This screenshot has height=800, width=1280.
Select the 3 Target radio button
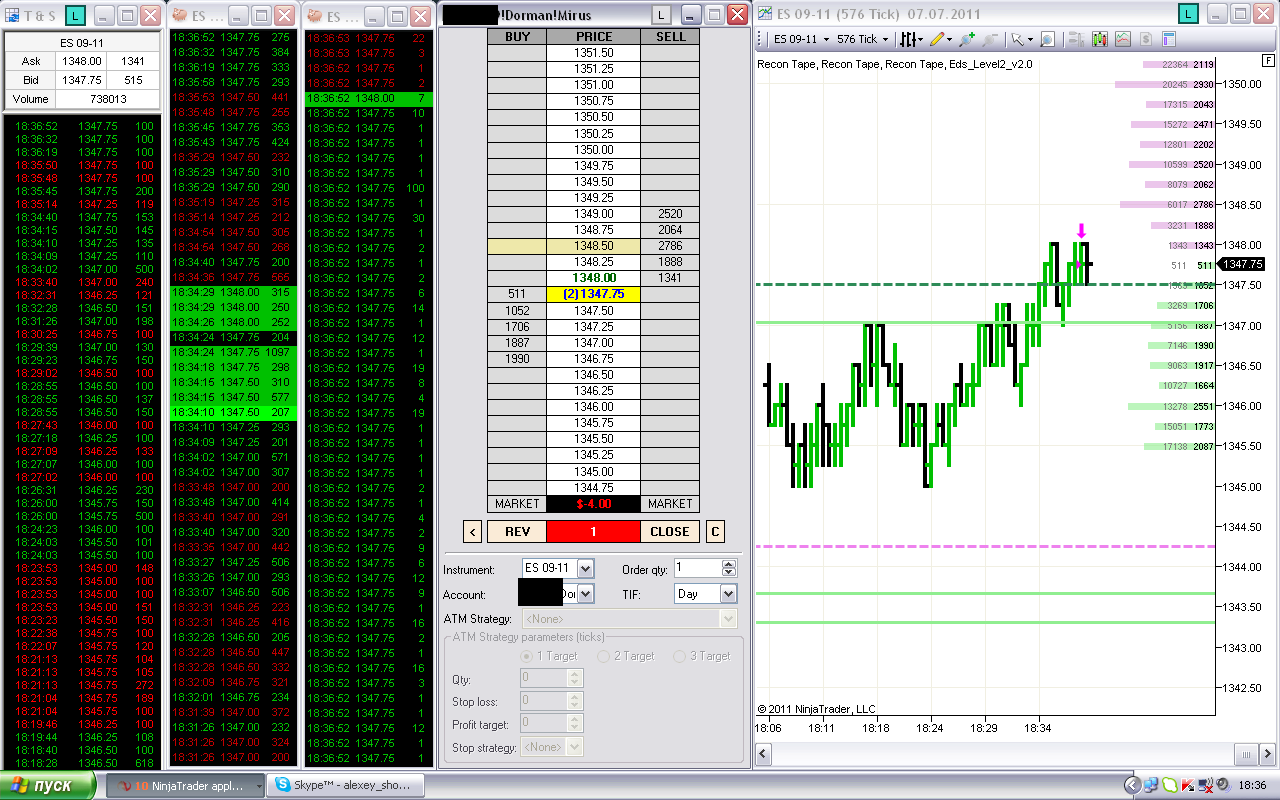tap(679, 656)
